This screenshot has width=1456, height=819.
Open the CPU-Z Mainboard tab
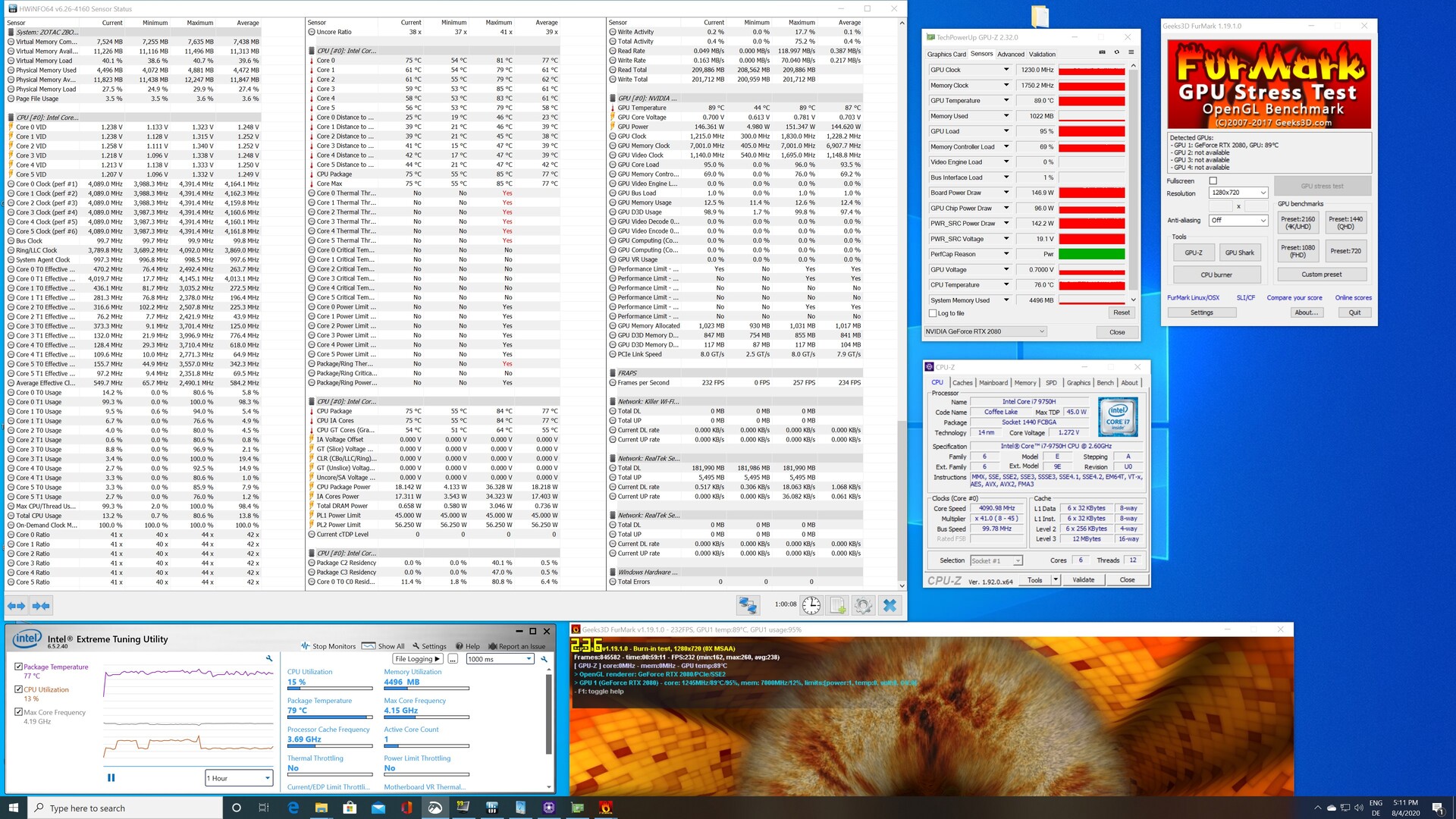pyautogui.click(x=993, y=383)
